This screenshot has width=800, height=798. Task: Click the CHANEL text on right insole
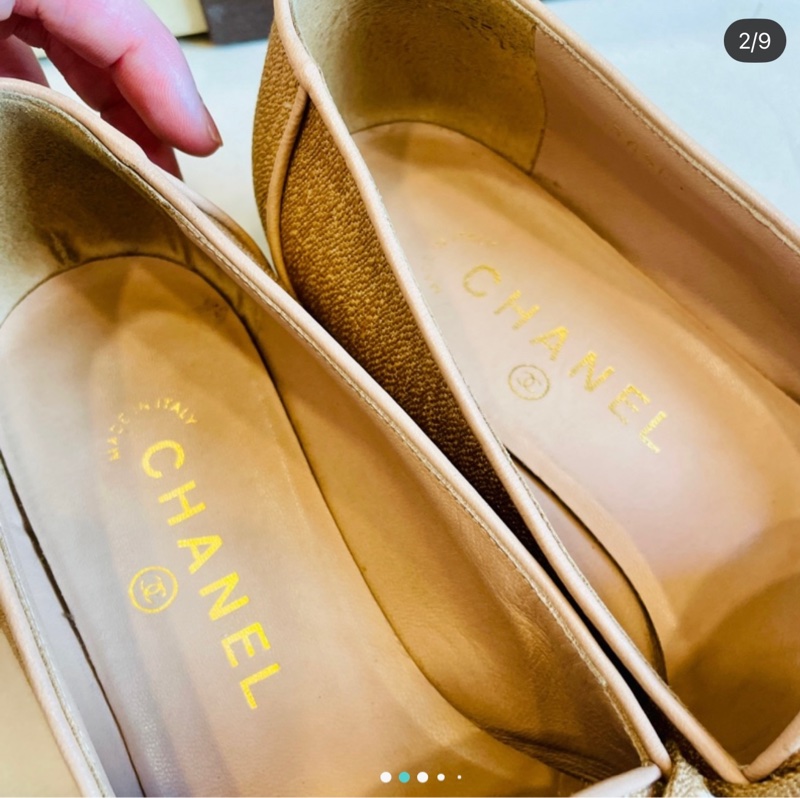566,353
